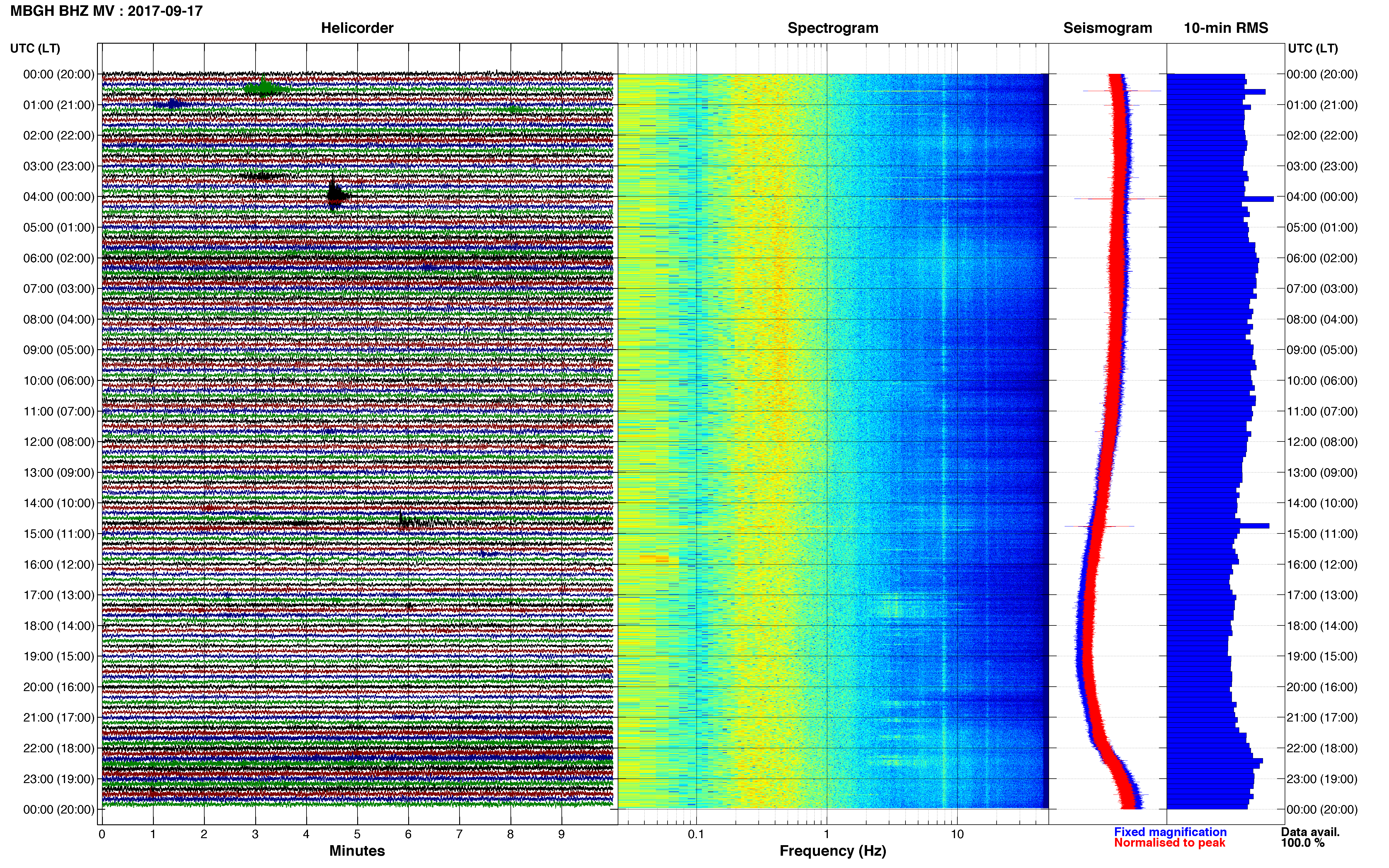1389x868 pixels.
Task: Click the '100.0 %' availability value
Action: pos(1303,843)
